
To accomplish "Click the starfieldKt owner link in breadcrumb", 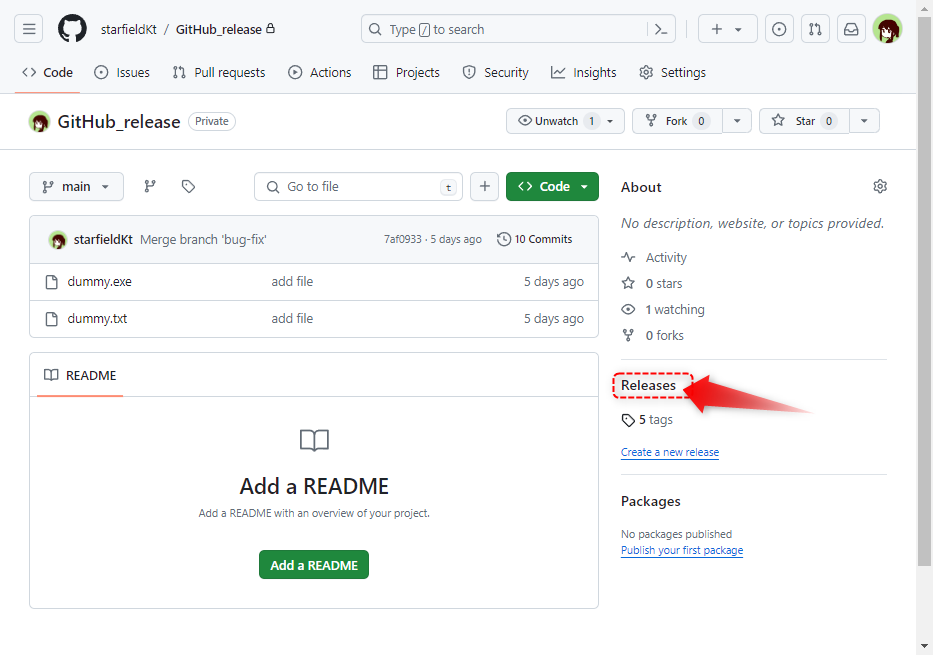I will click(x=129, y=29).
